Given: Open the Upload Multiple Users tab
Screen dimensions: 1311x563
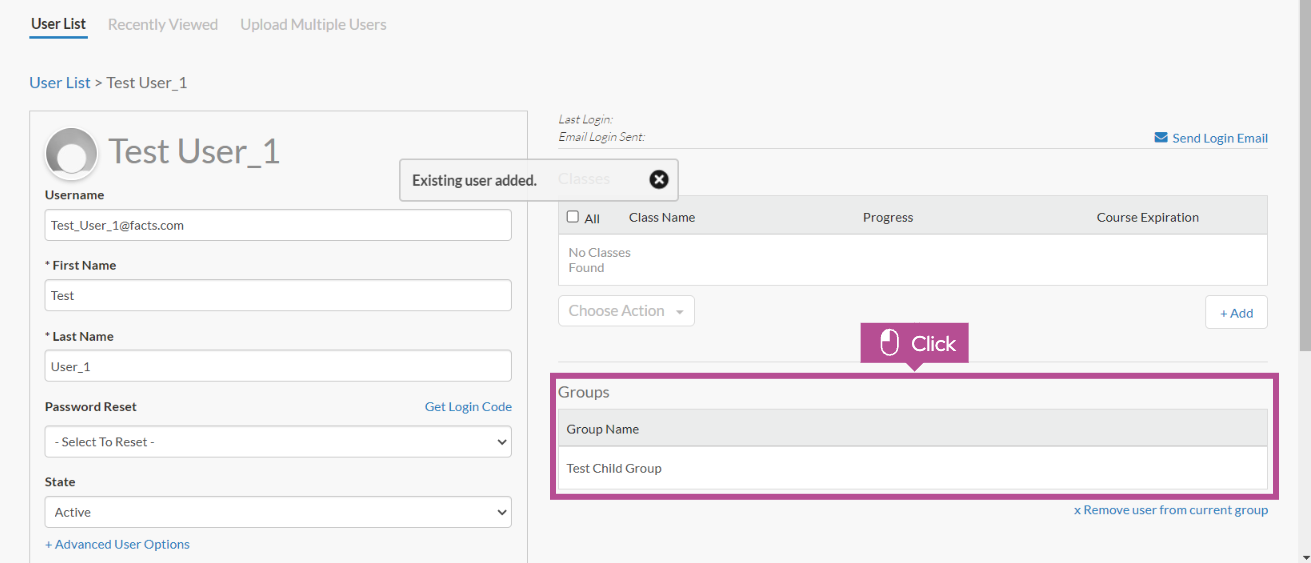Looking at the screenshot, I should point(313,24).
